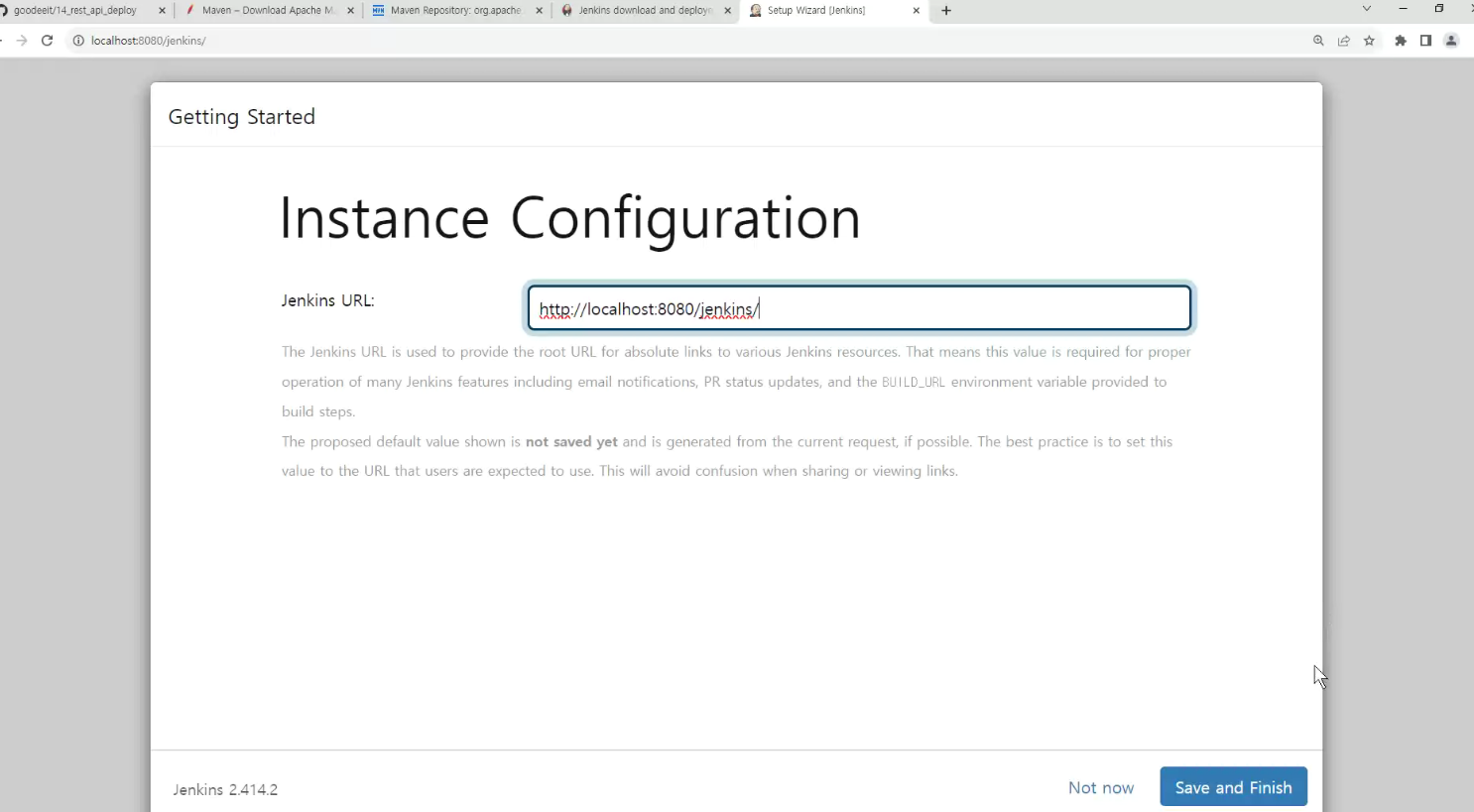Go forward with the browser arrow
Image resolution: width=1474 pixels, height=812 pixels.
pos(21,41)
